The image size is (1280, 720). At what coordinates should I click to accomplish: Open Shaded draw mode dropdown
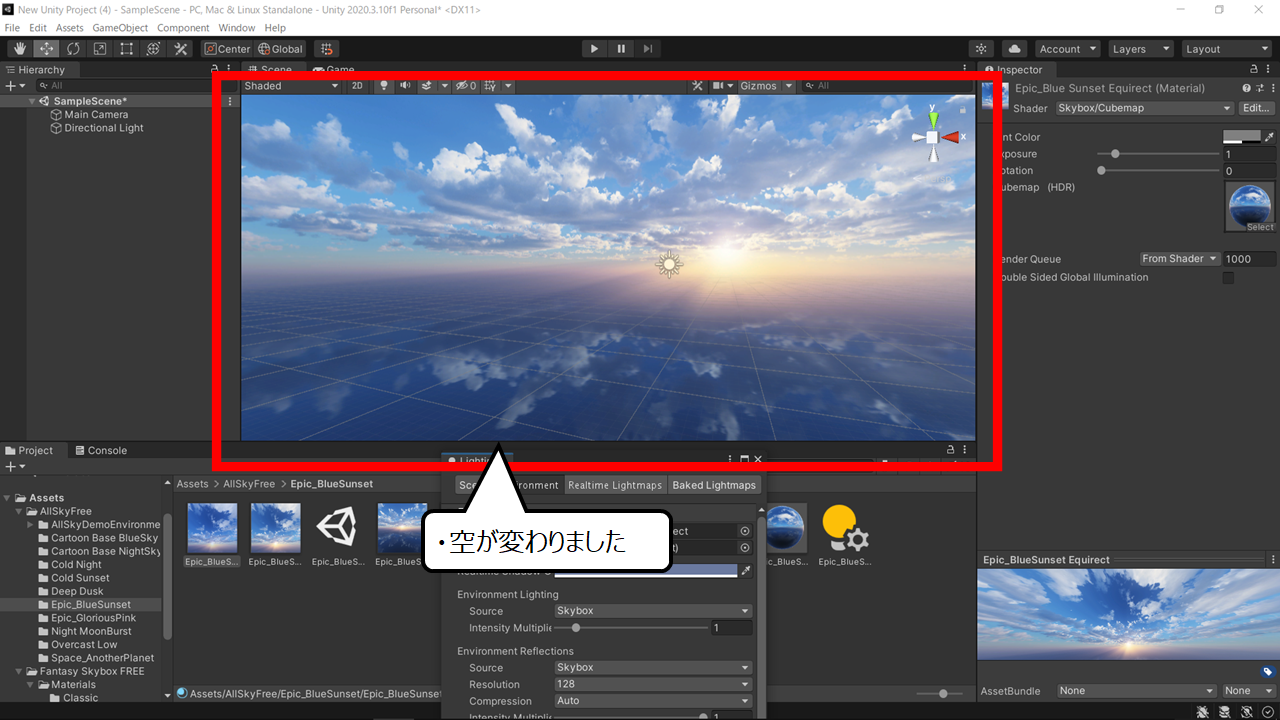292,86
